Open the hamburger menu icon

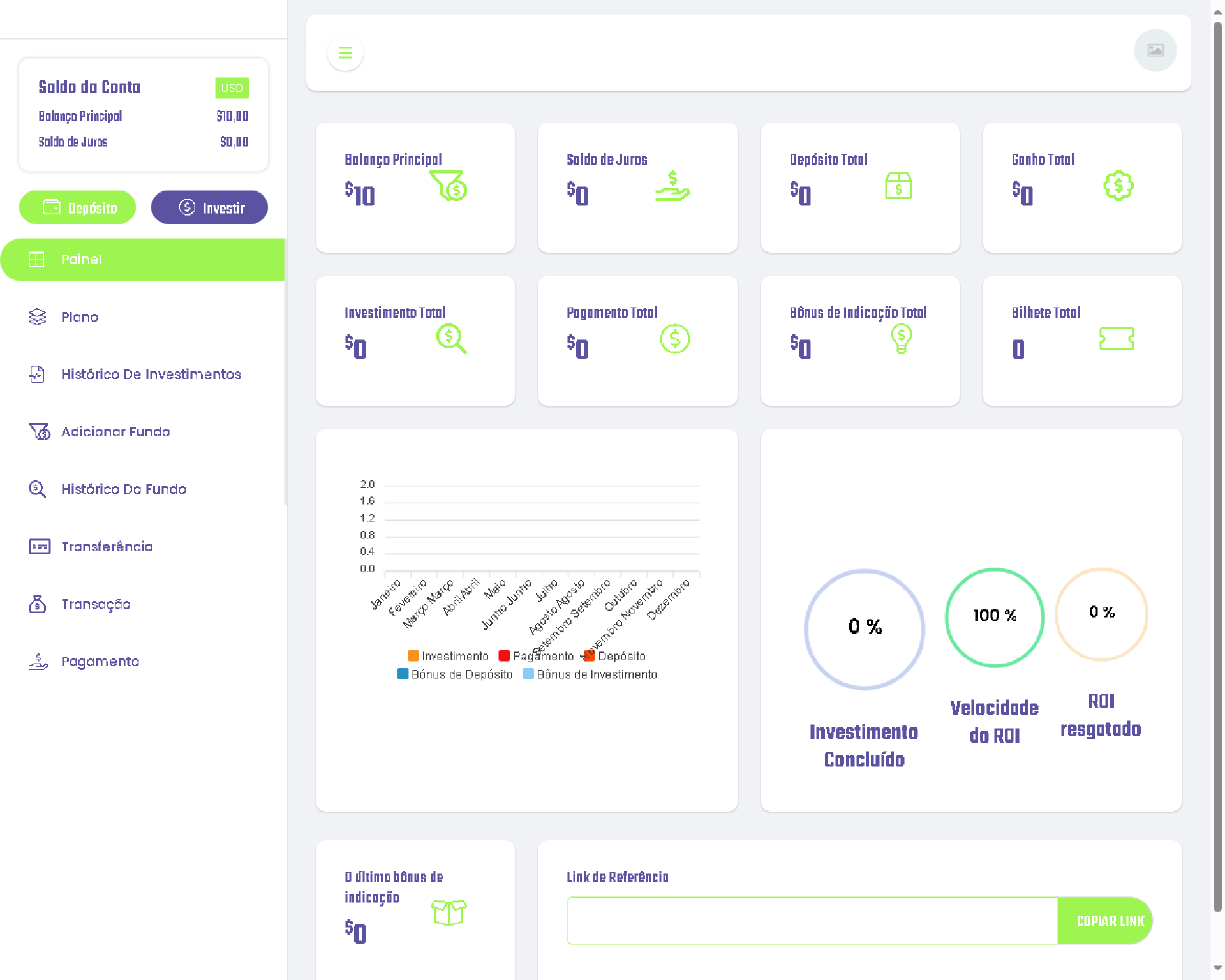(x=345, y=52)
